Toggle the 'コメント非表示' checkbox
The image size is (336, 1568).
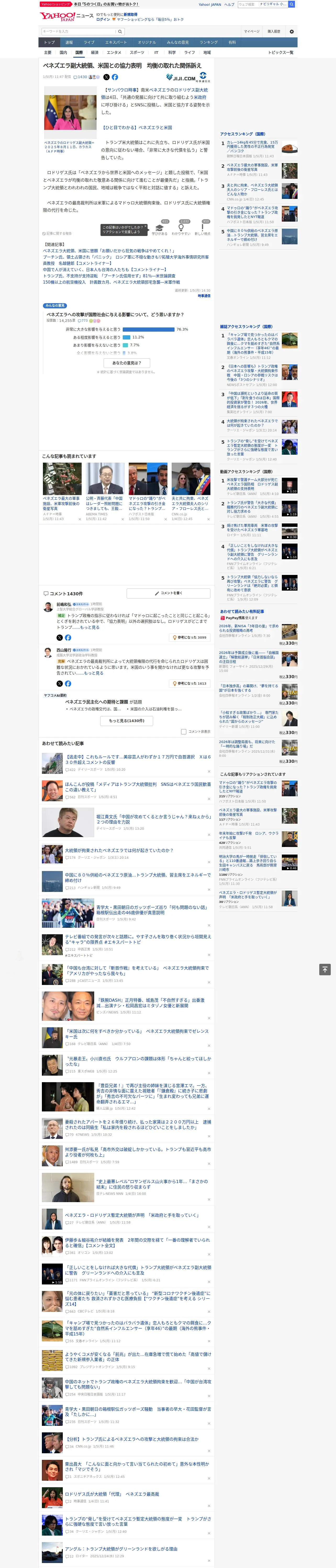[183, 732]
